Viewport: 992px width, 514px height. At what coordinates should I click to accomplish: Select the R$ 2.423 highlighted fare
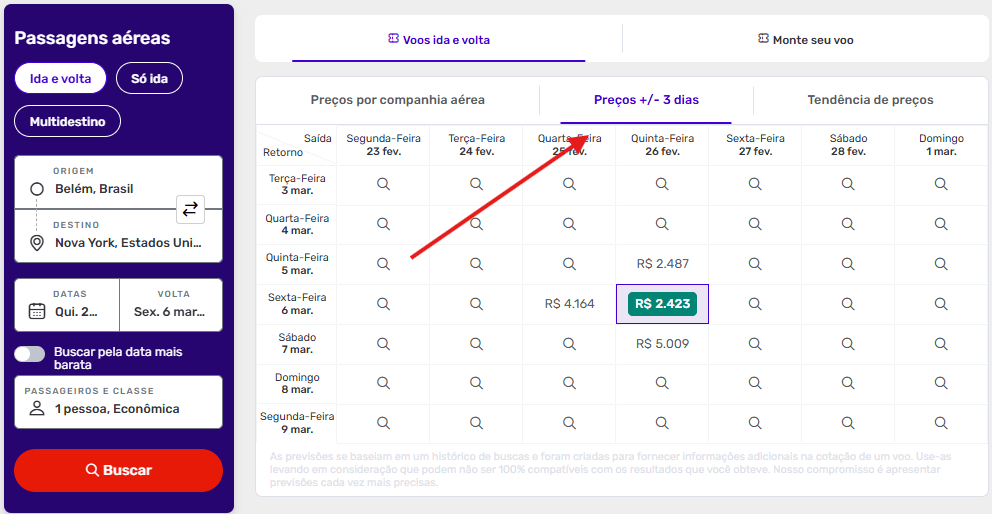tap(662, 304)
